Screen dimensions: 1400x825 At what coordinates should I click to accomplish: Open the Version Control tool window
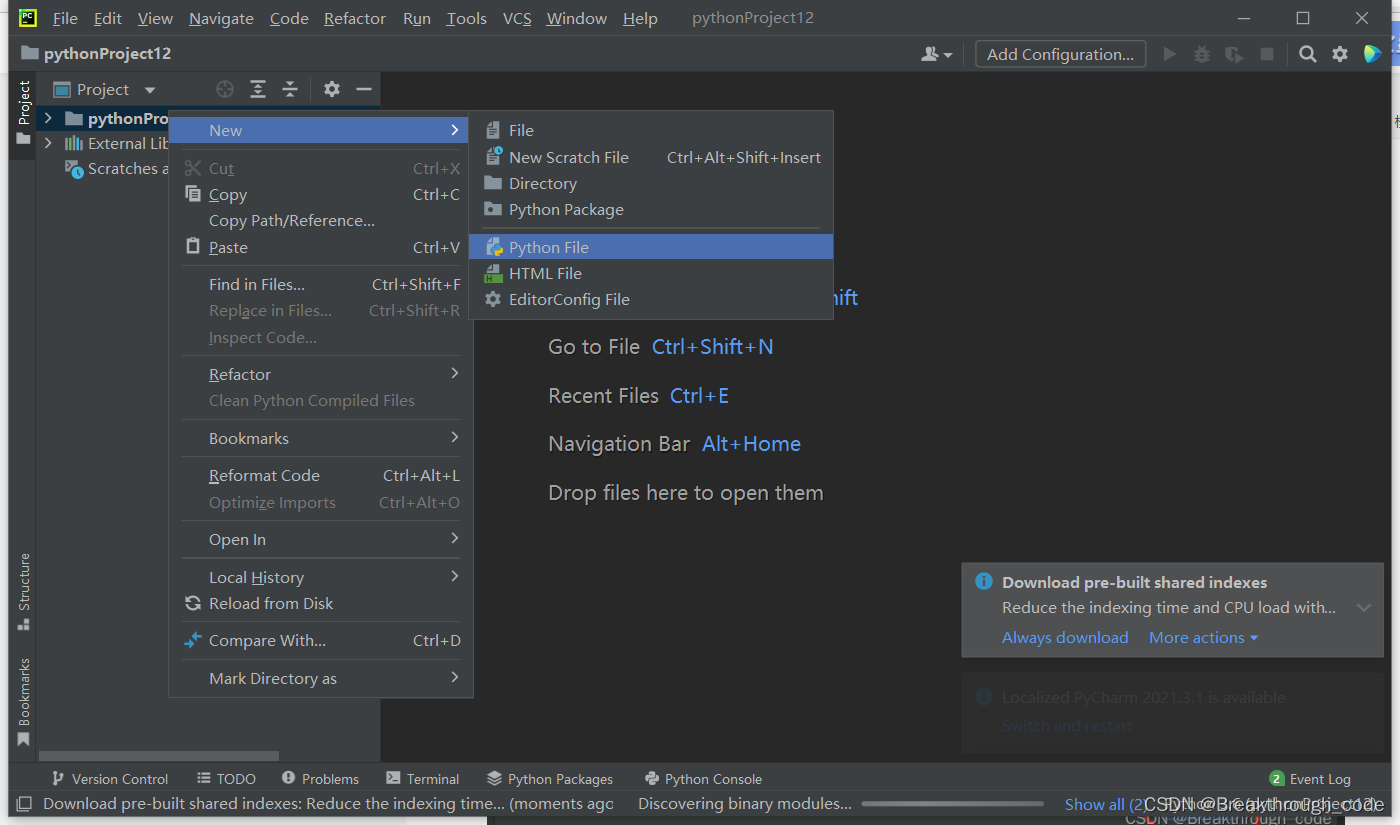point(108,779)
